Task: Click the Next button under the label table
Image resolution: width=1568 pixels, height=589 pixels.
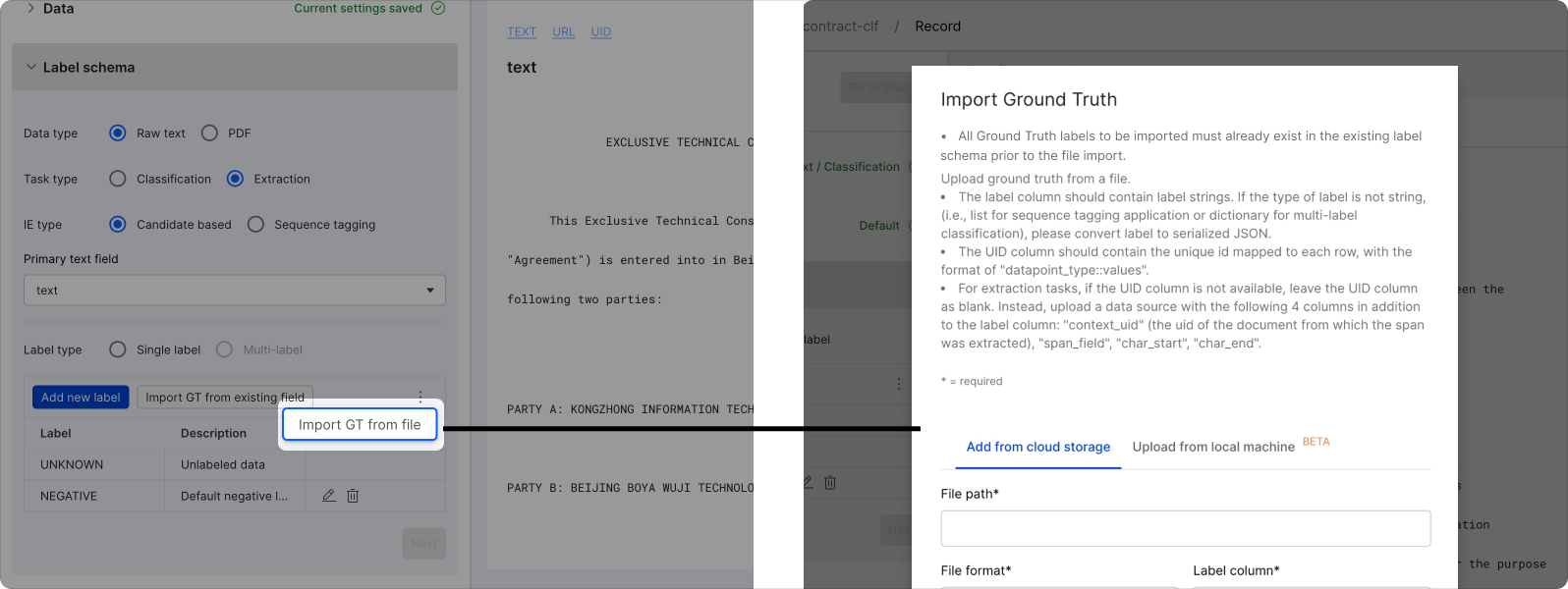Action: point(424,544)
